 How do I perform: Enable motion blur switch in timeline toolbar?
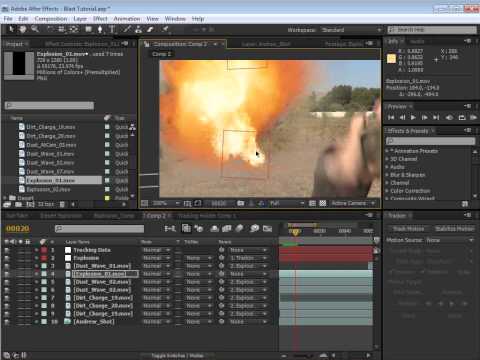click(x=239, y=228)
